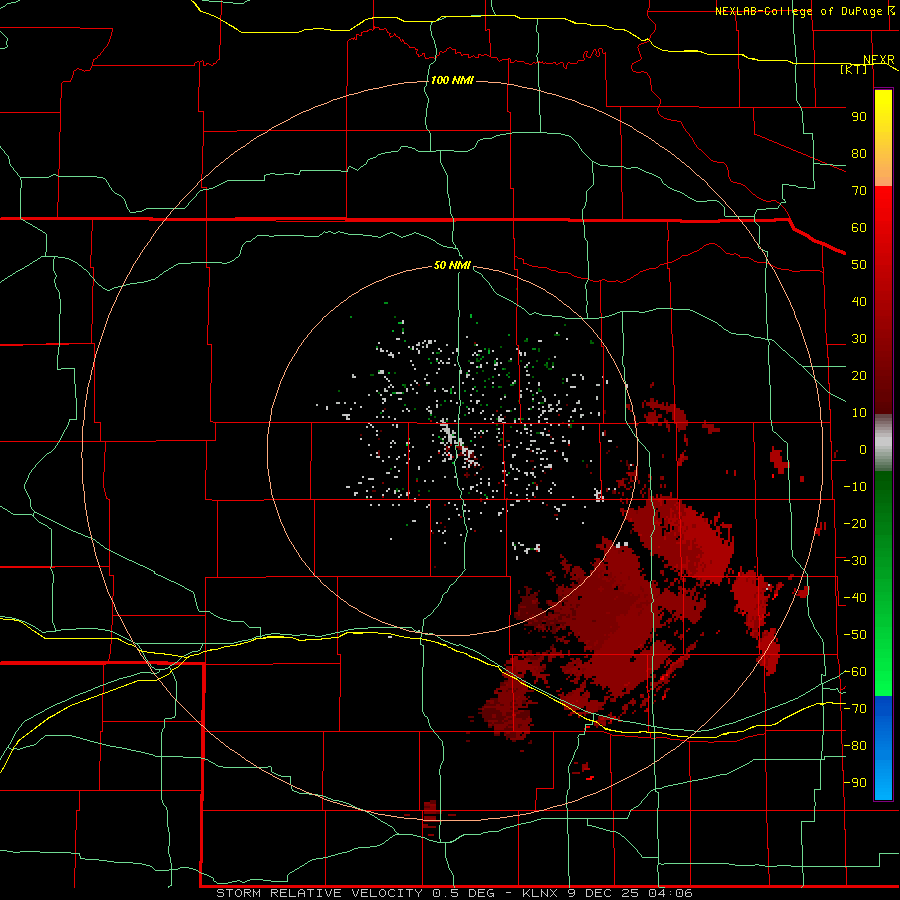This screenshot has height=900, width=900.
Task: Click the positive 60 scale label
Action: pos(859,228)
